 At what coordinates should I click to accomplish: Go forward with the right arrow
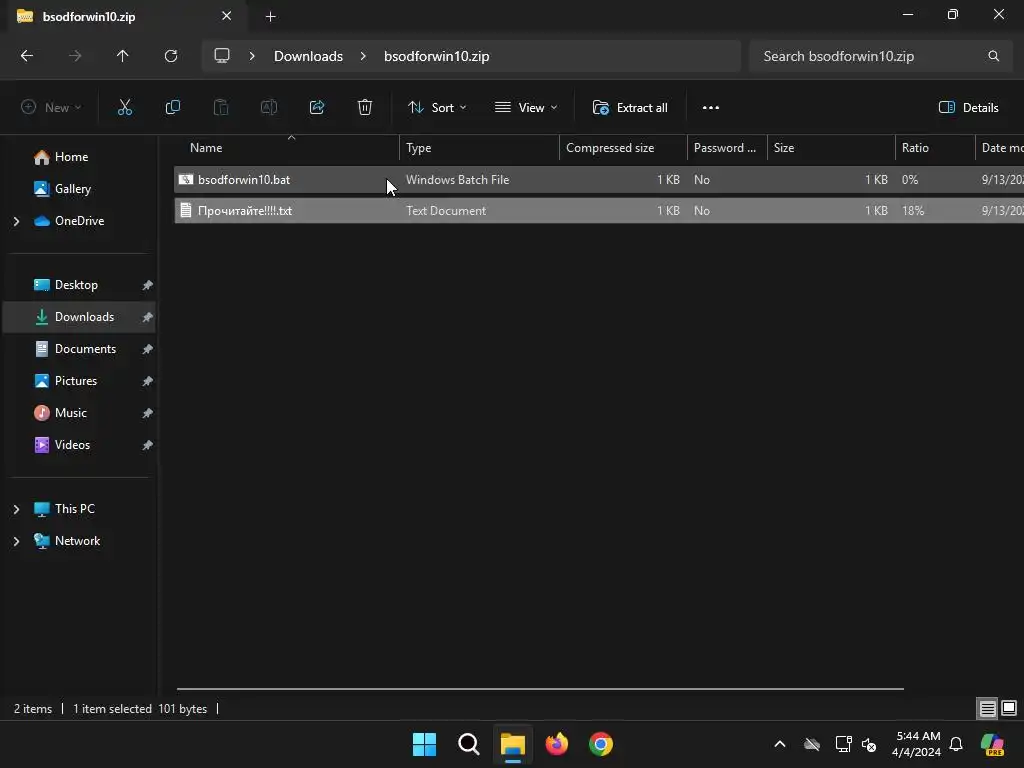click(x=75, y=56)
